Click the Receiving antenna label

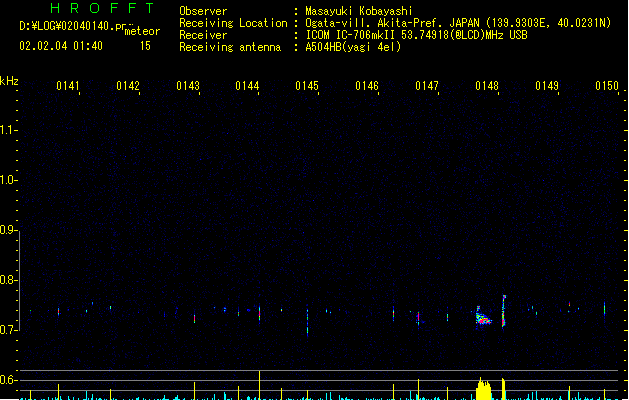click(230, 47)
